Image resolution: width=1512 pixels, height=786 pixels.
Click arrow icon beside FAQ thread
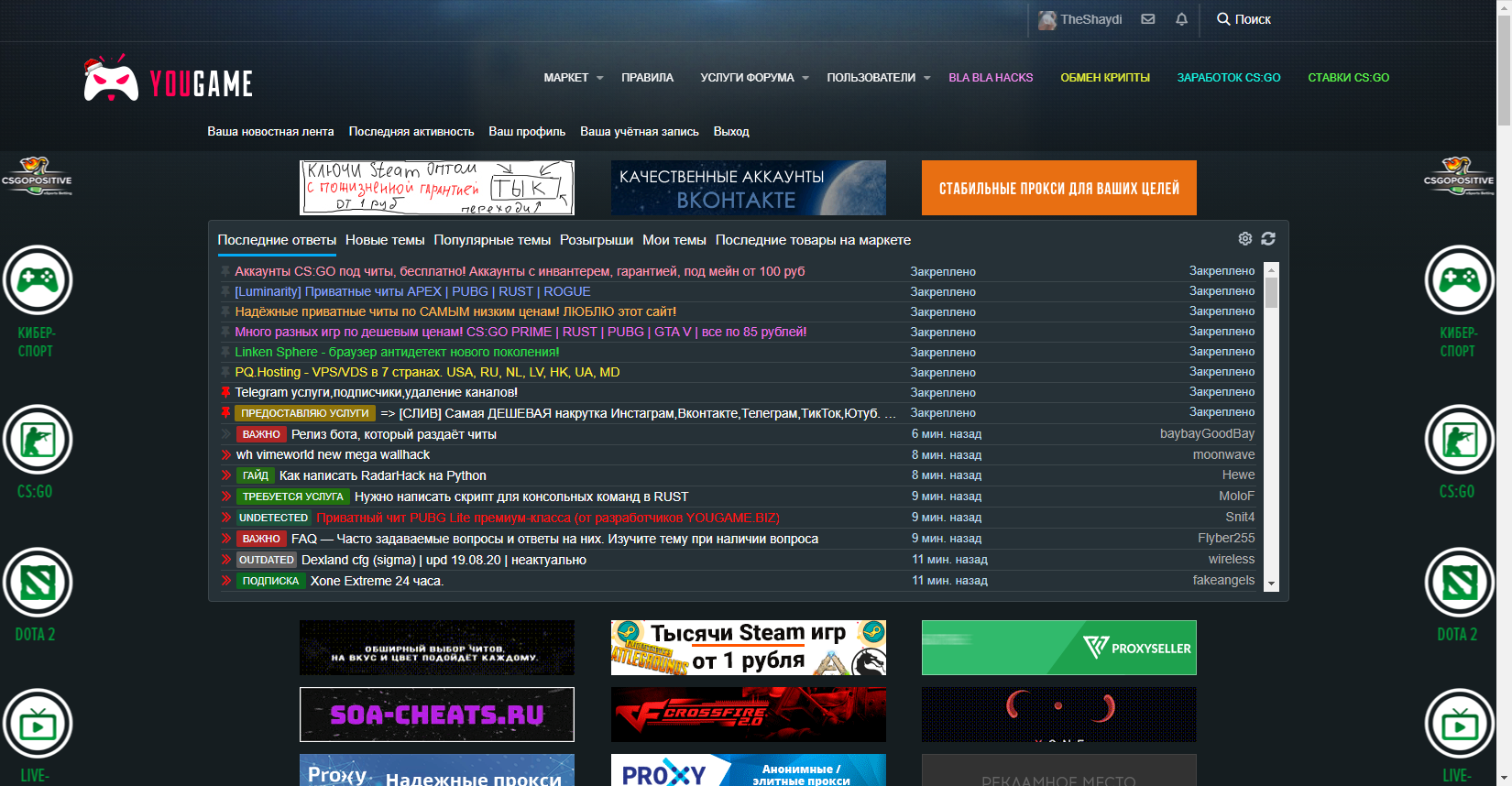[225, 539]
